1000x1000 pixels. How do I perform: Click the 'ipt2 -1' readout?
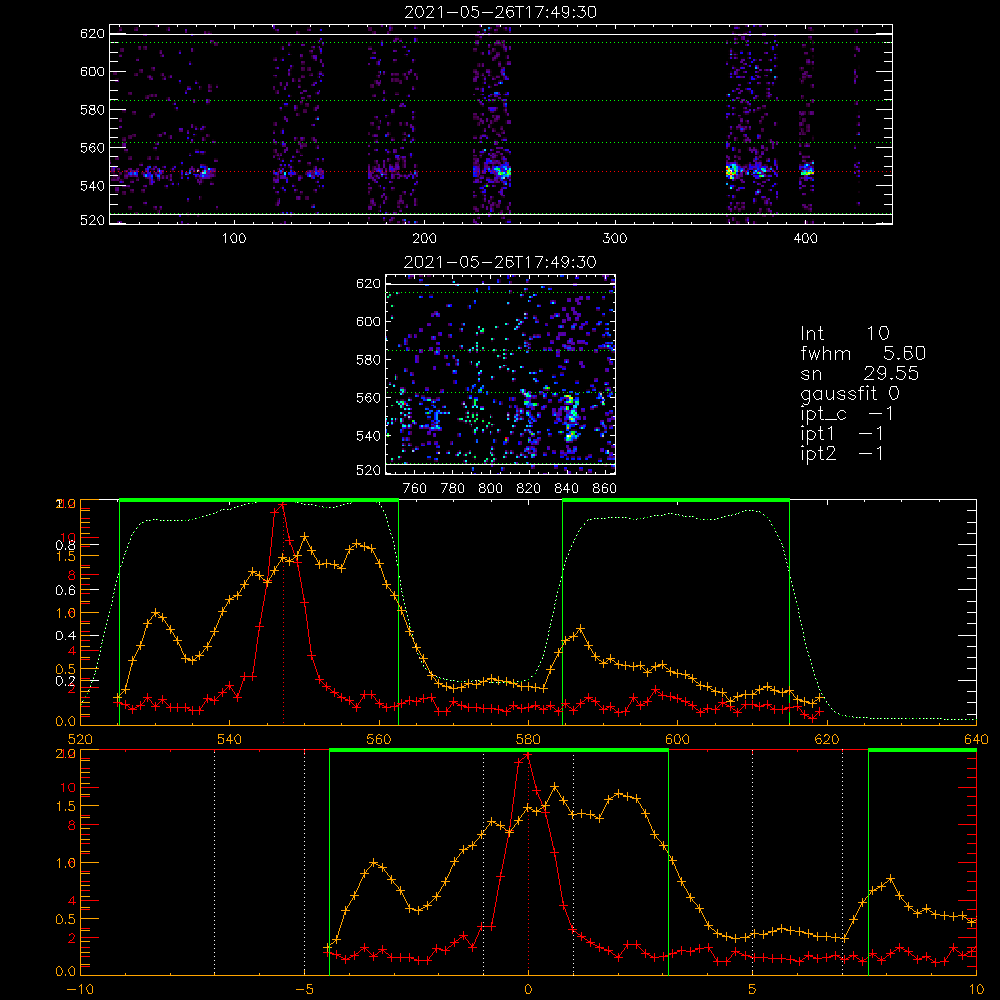coord(842,453)
